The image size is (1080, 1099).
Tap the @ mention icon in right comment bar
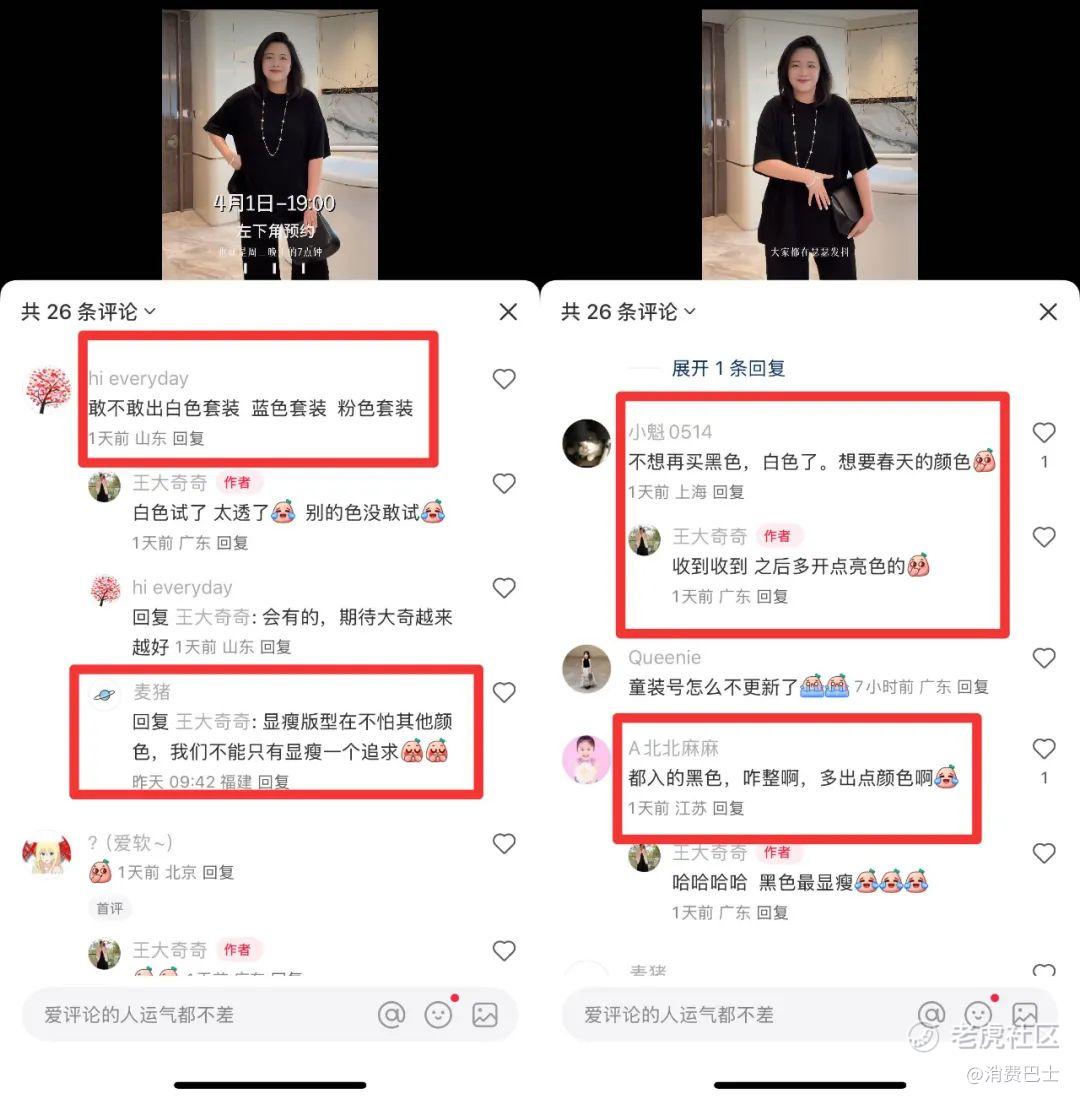[931, 1013]
